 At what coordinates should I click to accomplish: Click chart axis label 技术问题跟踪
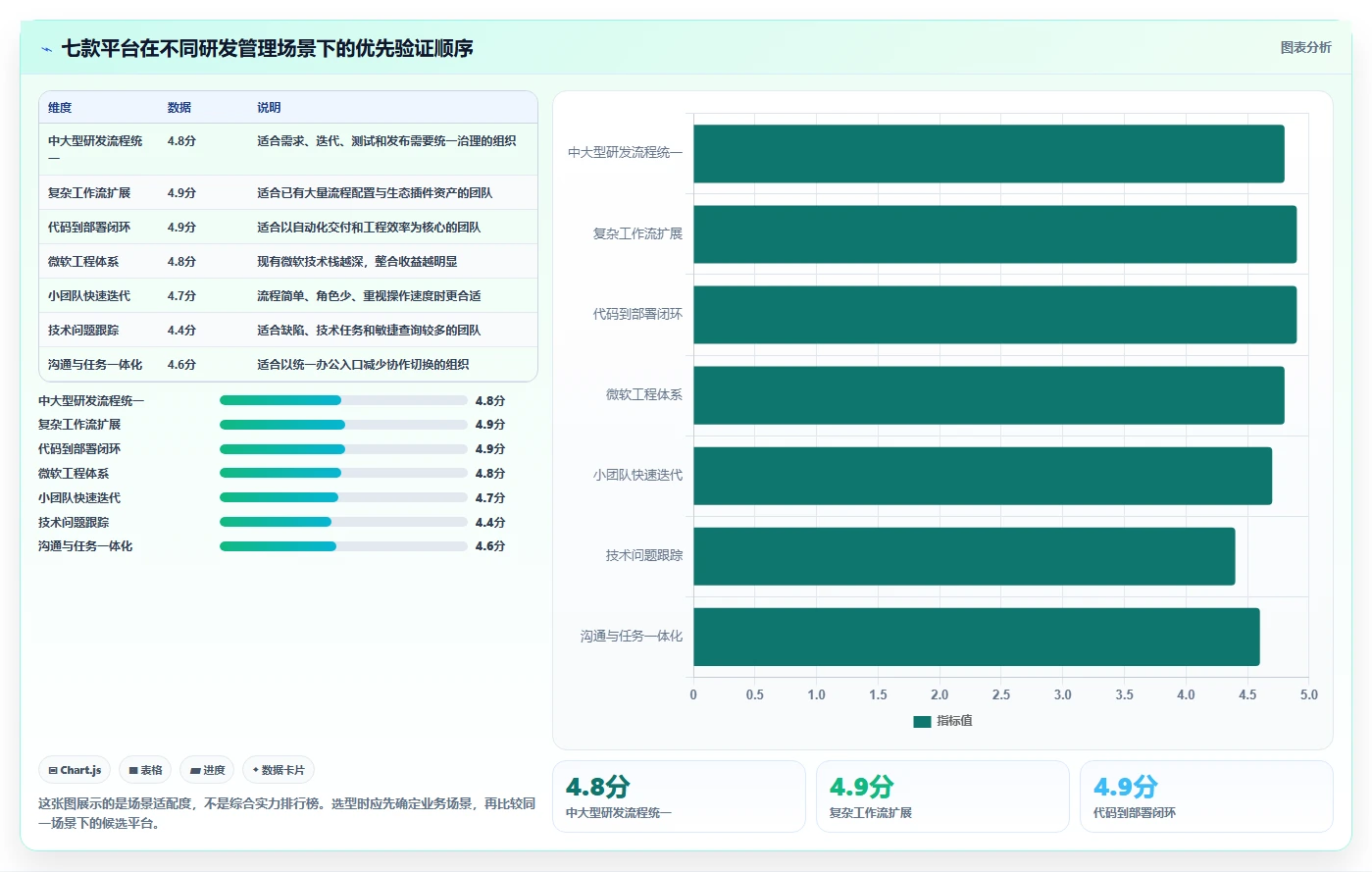pyautogui.click(x=644, y=555)
